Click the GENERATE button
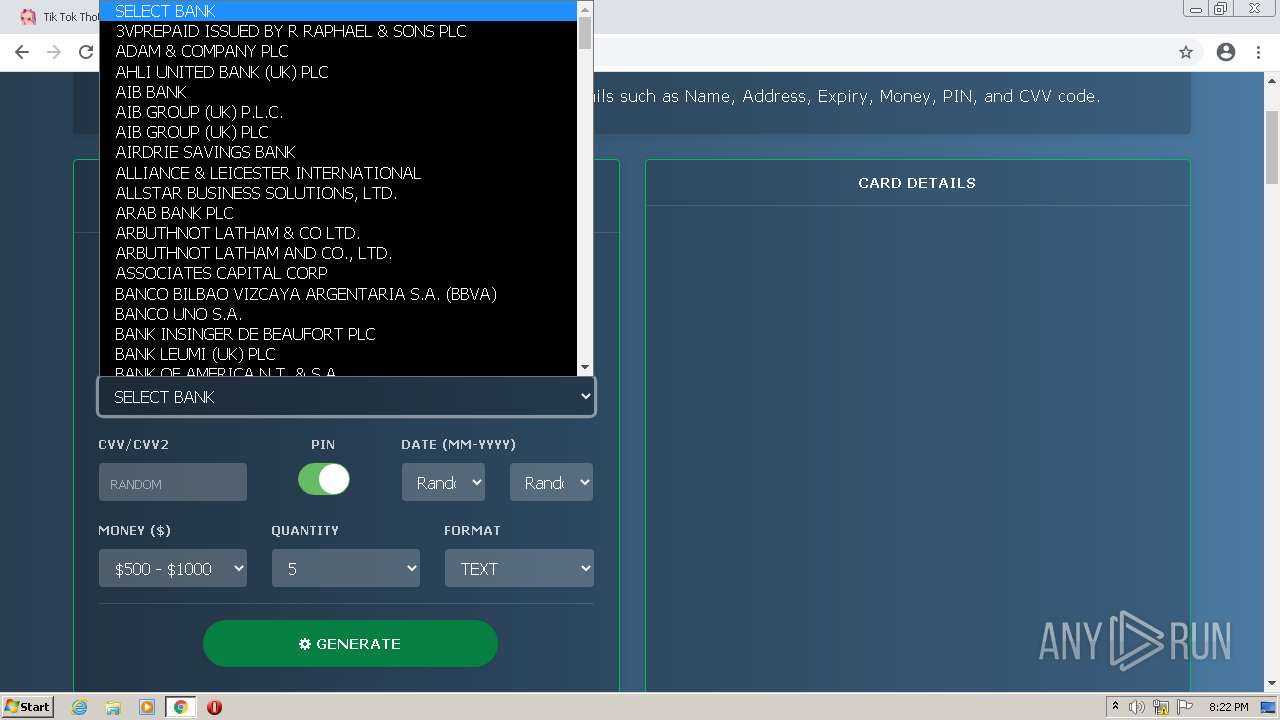1280x720 pixels. click(350, 644)
